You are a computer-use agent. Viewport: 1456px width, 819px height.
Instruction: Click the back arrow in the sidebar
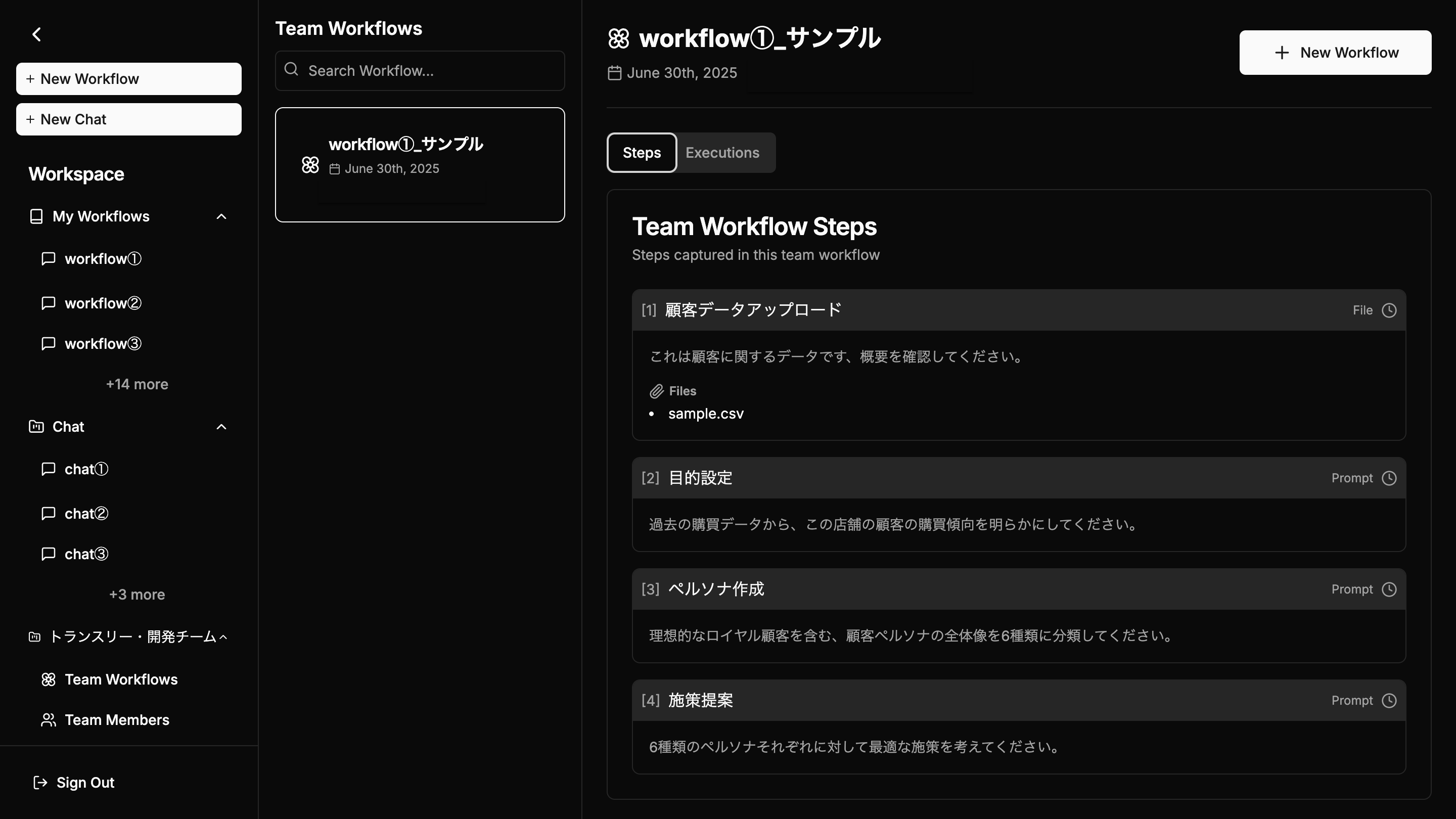[37, 34]
